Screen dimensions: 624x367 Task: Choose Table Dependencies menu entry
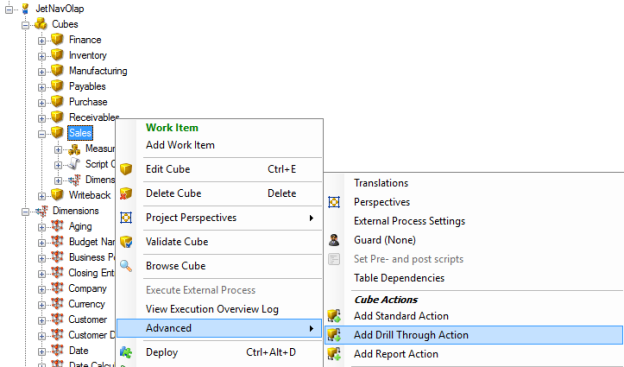[399, 278]
